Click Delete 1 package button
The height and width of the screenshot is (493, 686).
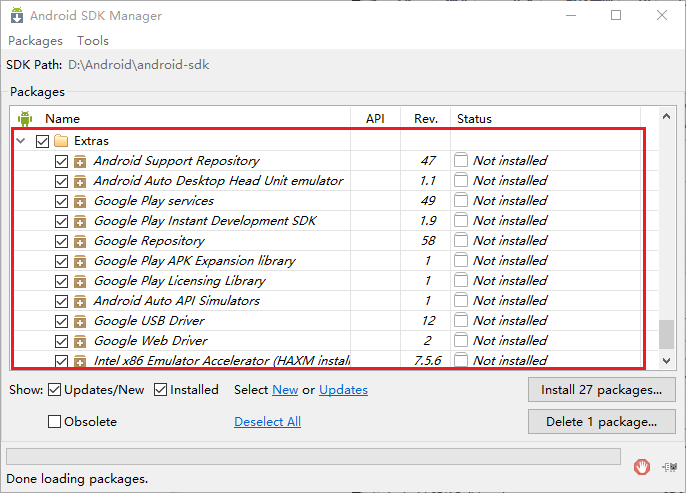click(602, 422)
